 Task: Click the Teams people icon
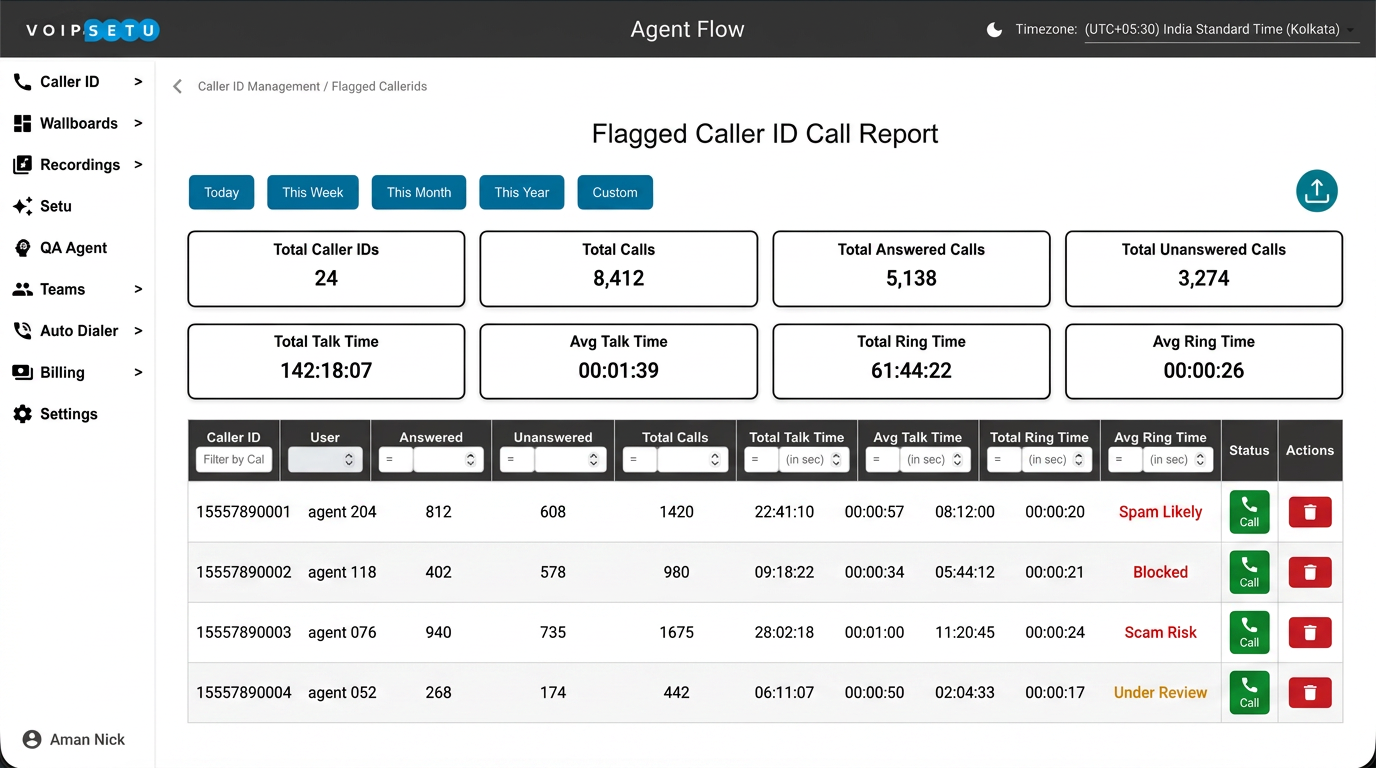coord(22,289)
